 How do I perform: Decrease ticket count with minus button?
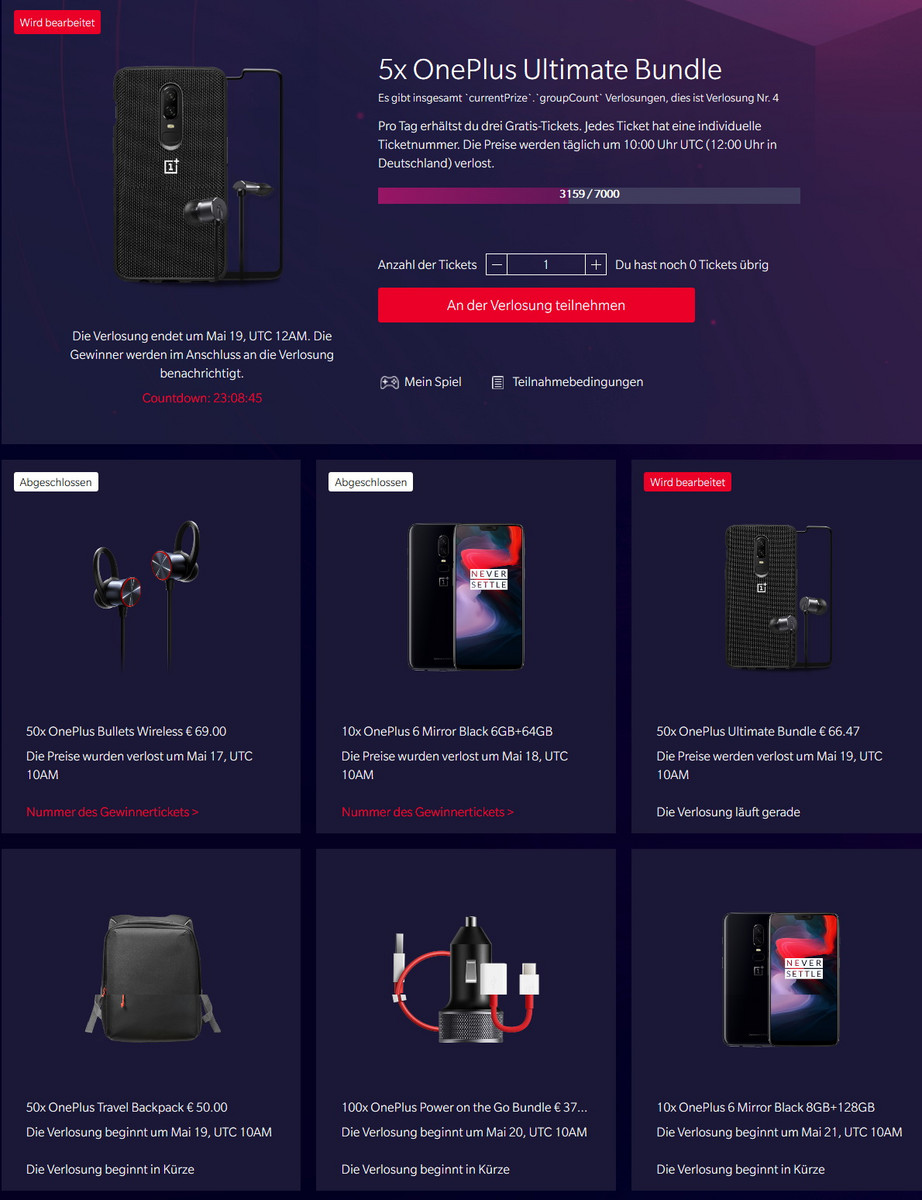click(x=497, y=265)
